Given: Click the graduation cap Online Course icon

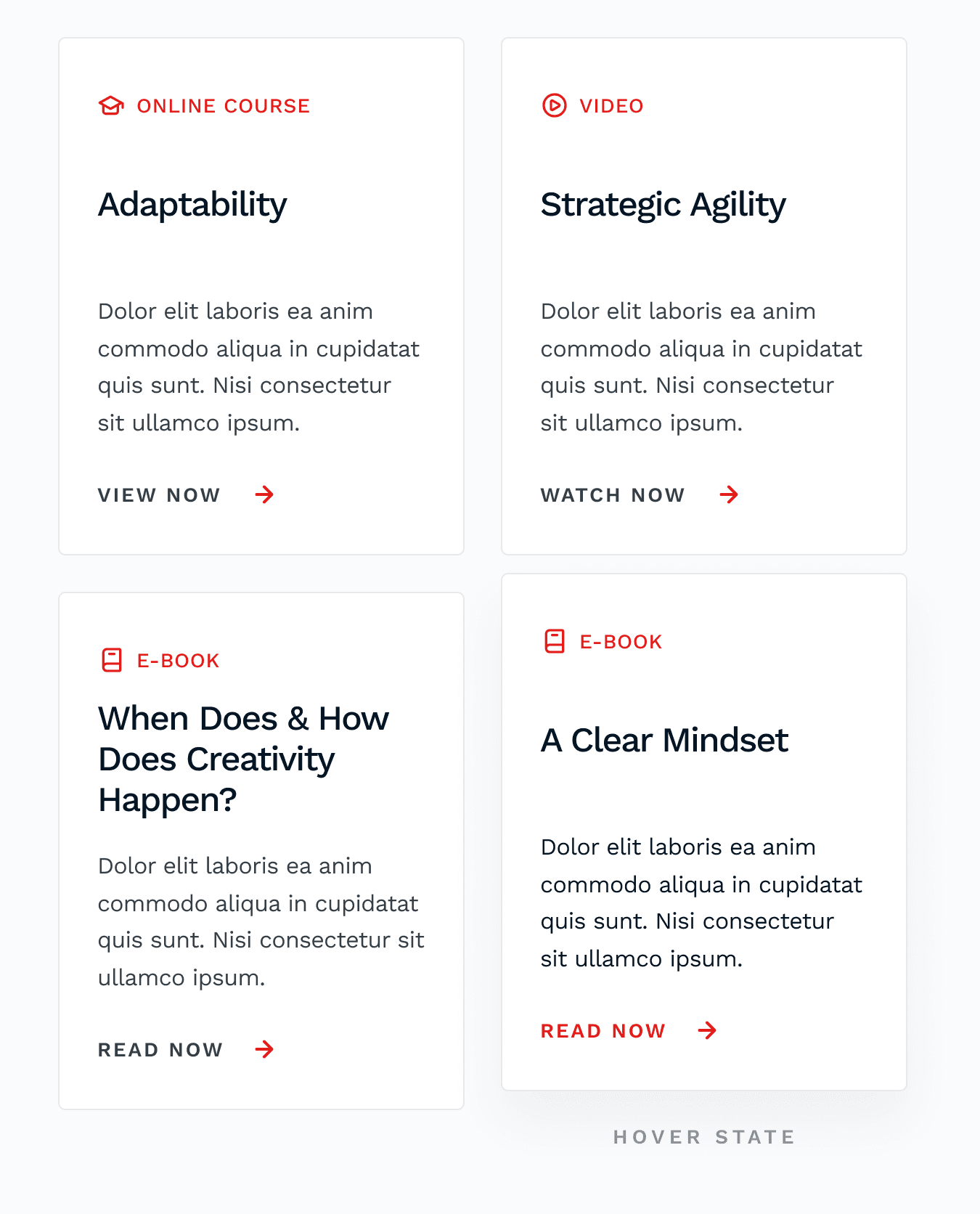Looking at the screenshot, I should point(111,106).
